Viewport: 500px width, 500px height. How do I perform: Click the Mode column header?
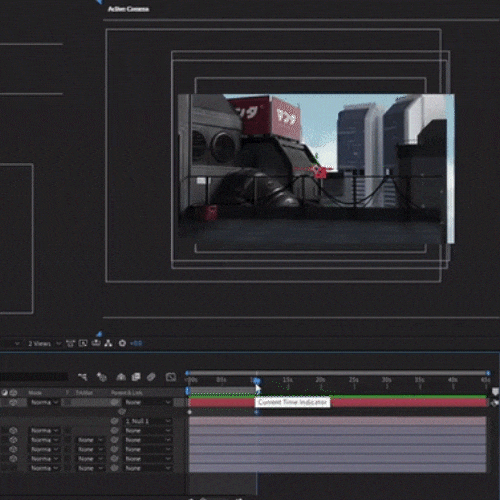35,393
